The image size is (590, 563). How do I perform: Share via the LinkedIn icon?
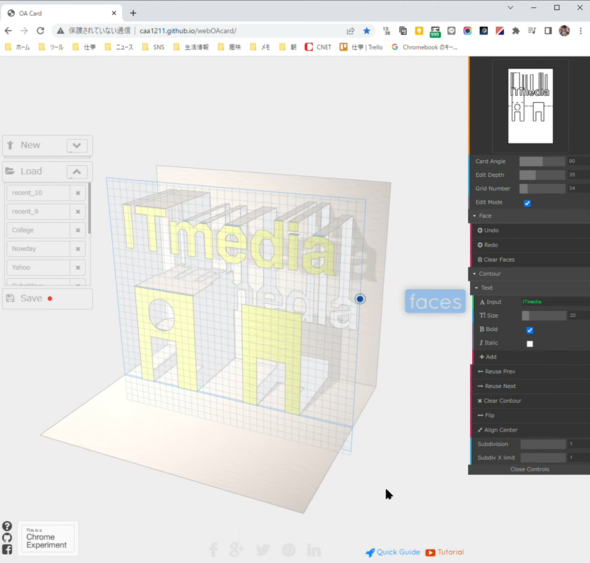pos(314,550)
